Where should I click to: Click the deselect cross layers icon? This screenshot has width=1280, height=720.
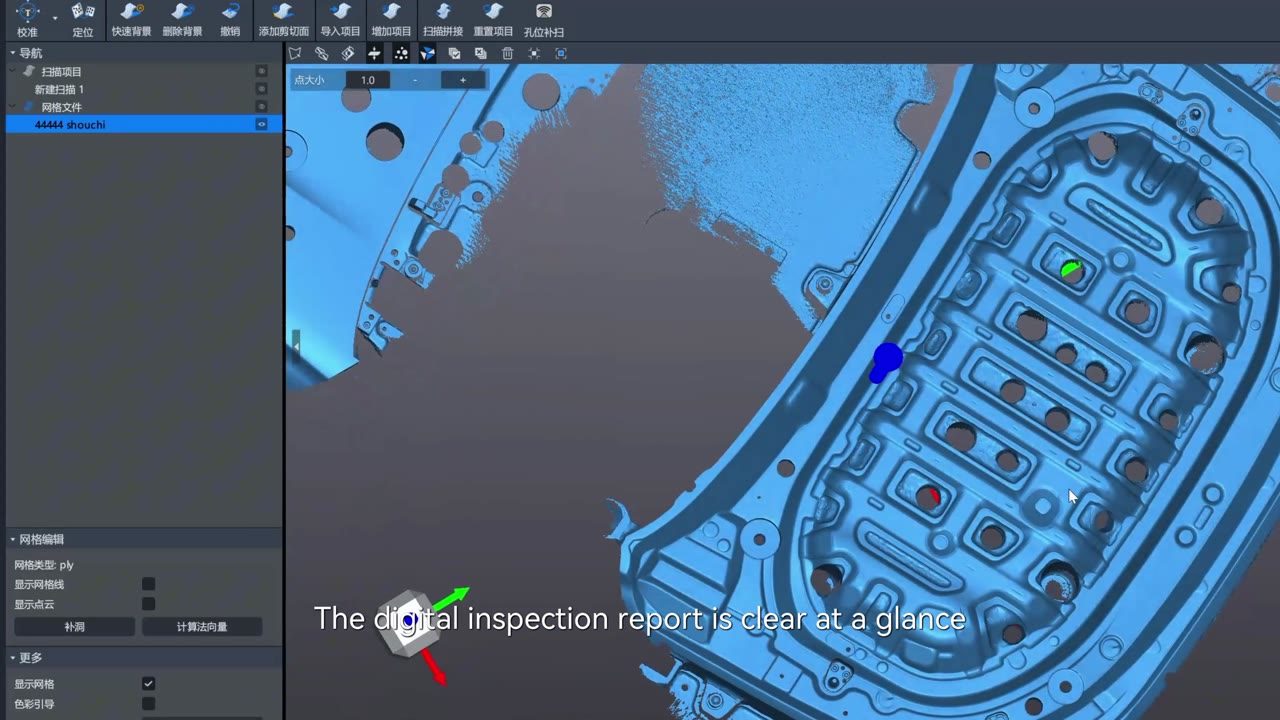(x=481, y=53)
